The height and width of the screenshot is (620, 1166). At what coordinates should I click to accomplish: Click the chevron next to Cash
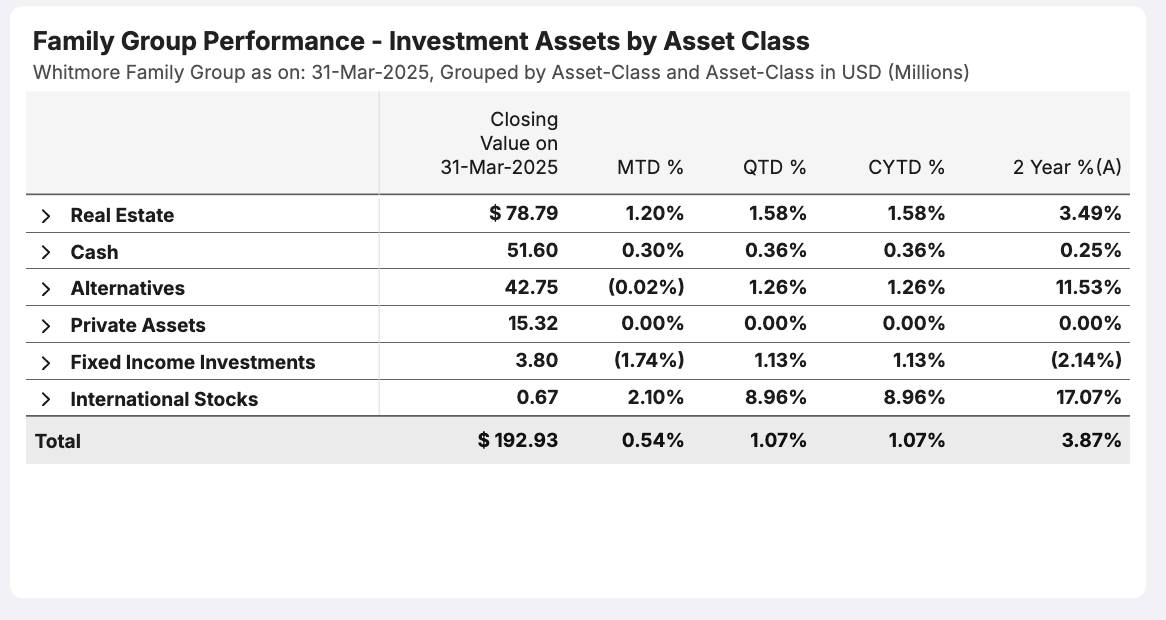click(x=48, y=252)
